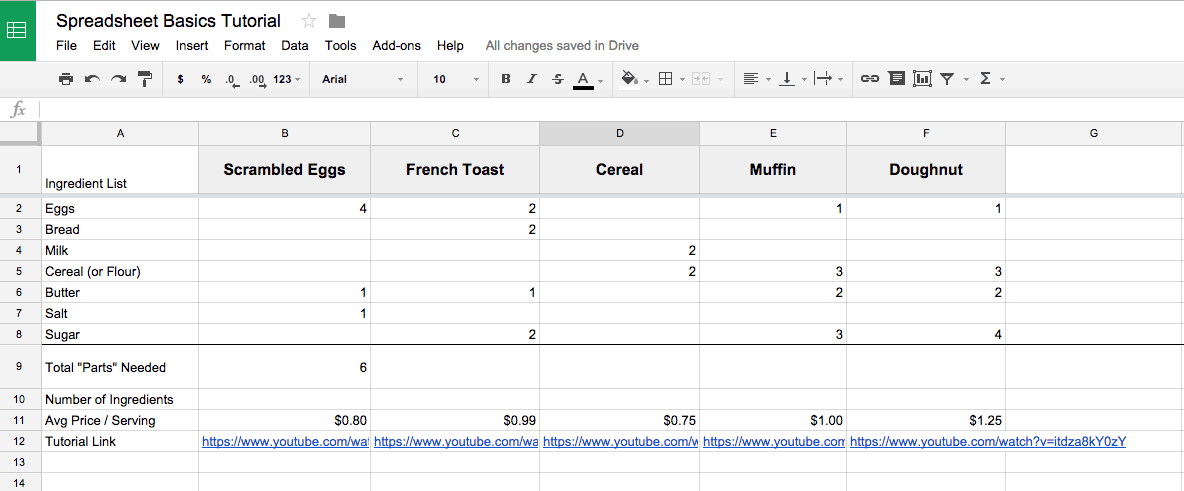Screen dimensions: 1184x491
Task: Toggle italic formatting
Action: (532, 79)
